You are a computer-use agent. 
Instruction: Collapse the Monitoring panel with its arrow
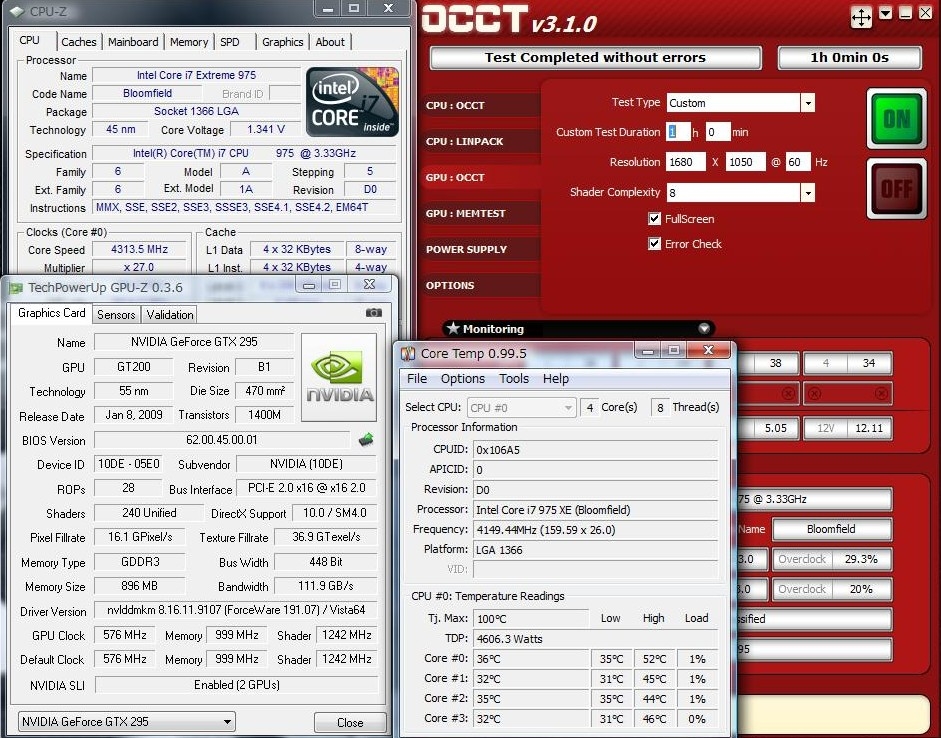pyautogui.click(x=704, y=329)
